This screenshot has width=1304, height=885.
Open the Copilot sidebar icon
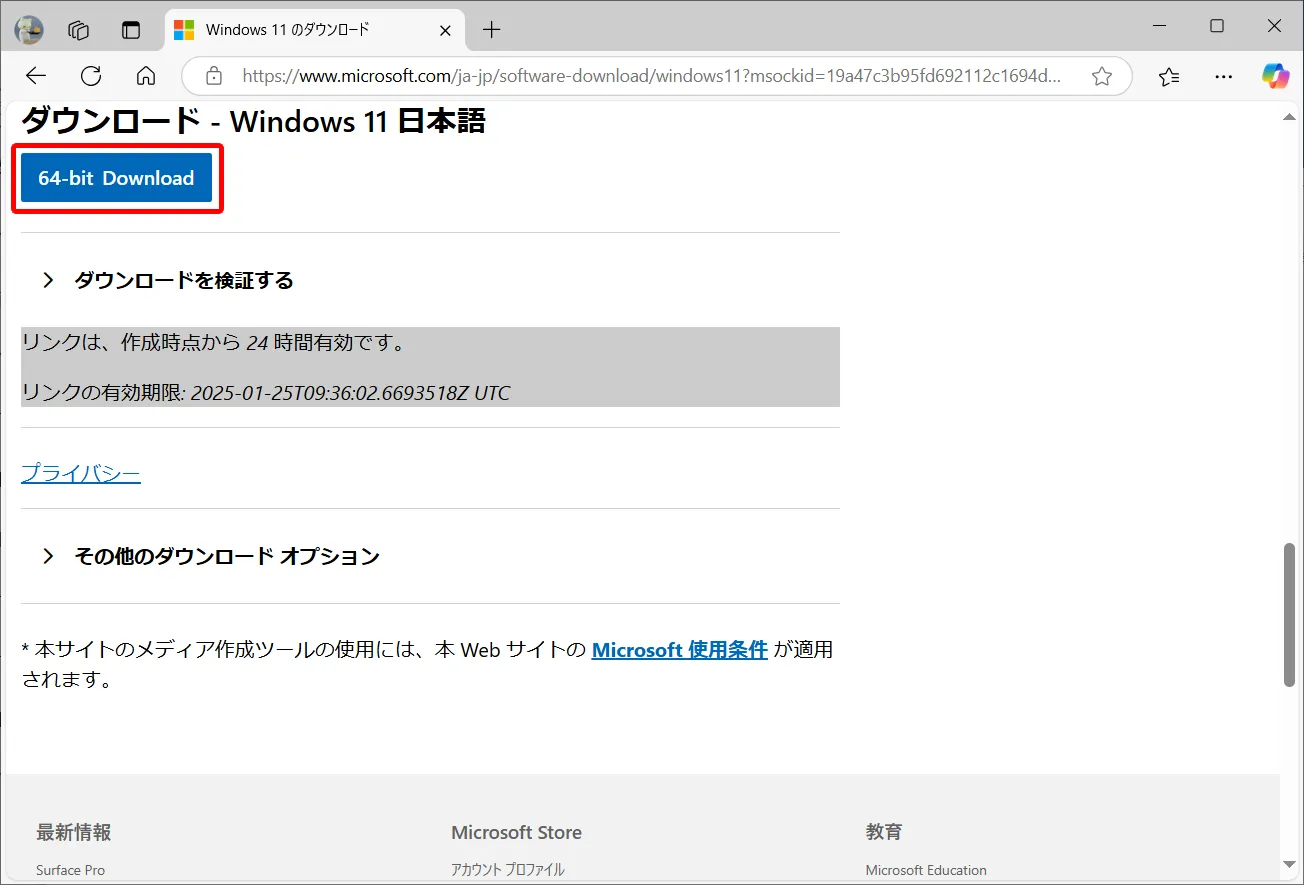tap(1275, 76)
